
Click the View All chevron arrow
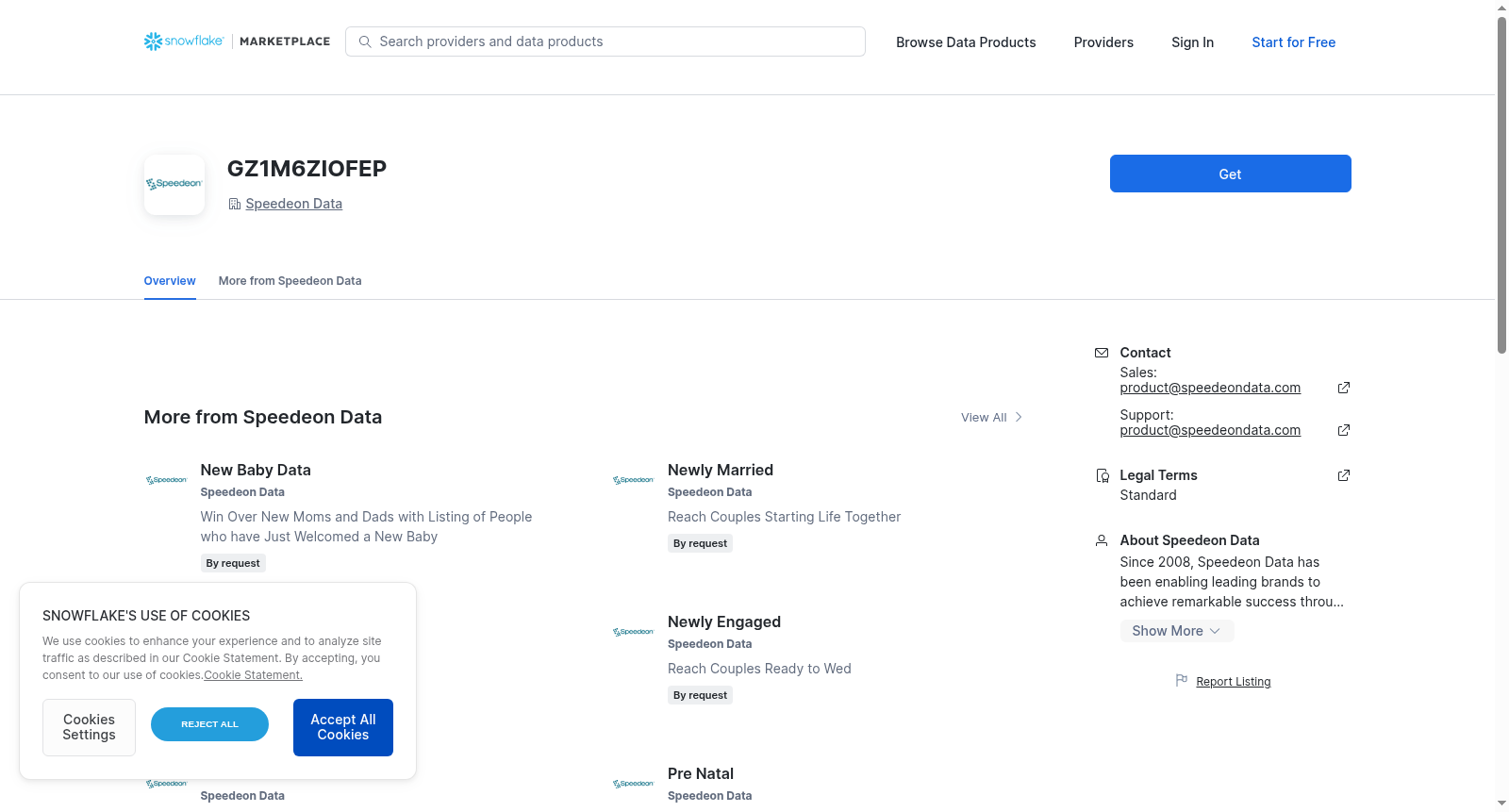click(1019, 417)
